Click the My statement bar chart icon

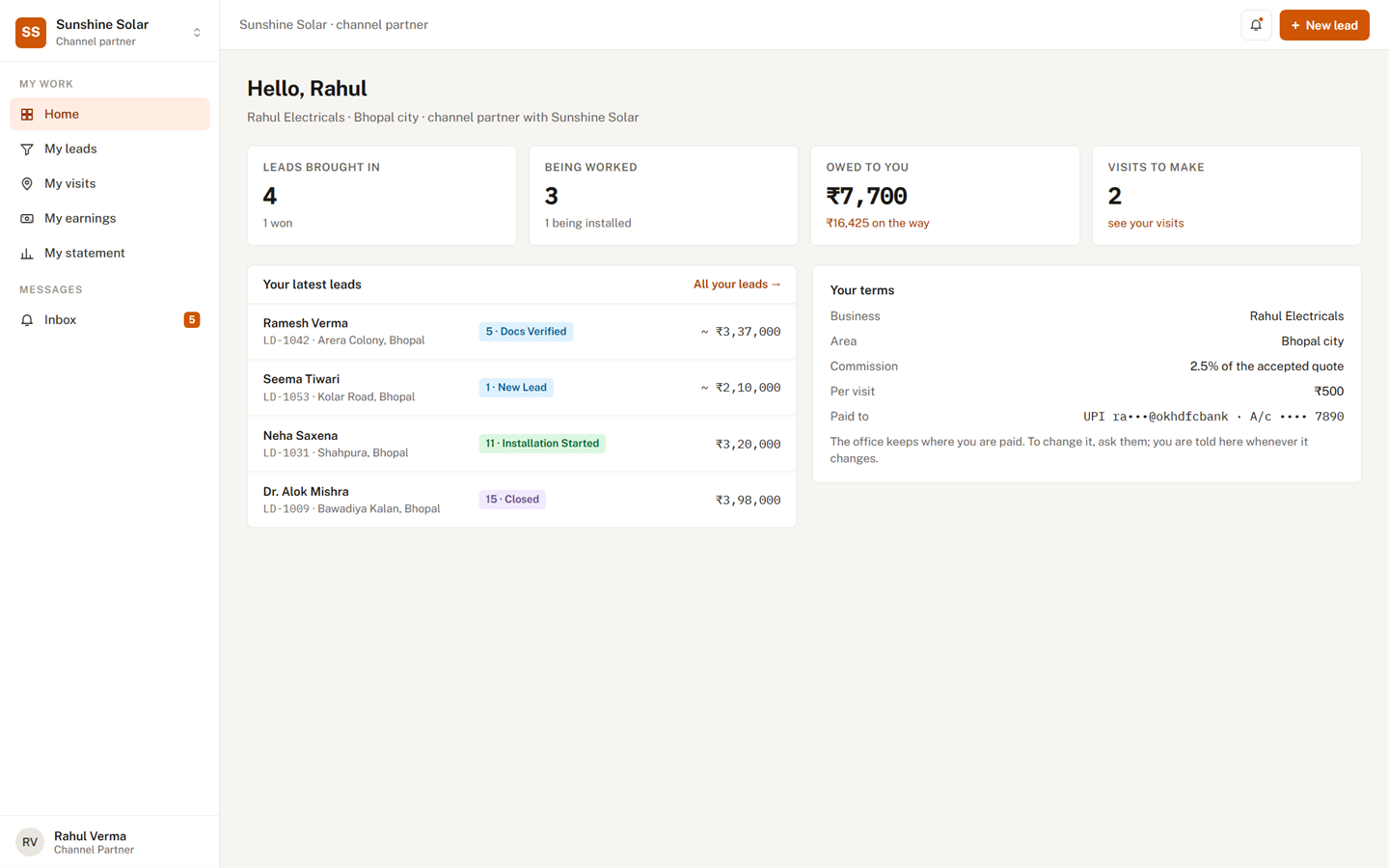click(27, 253)
